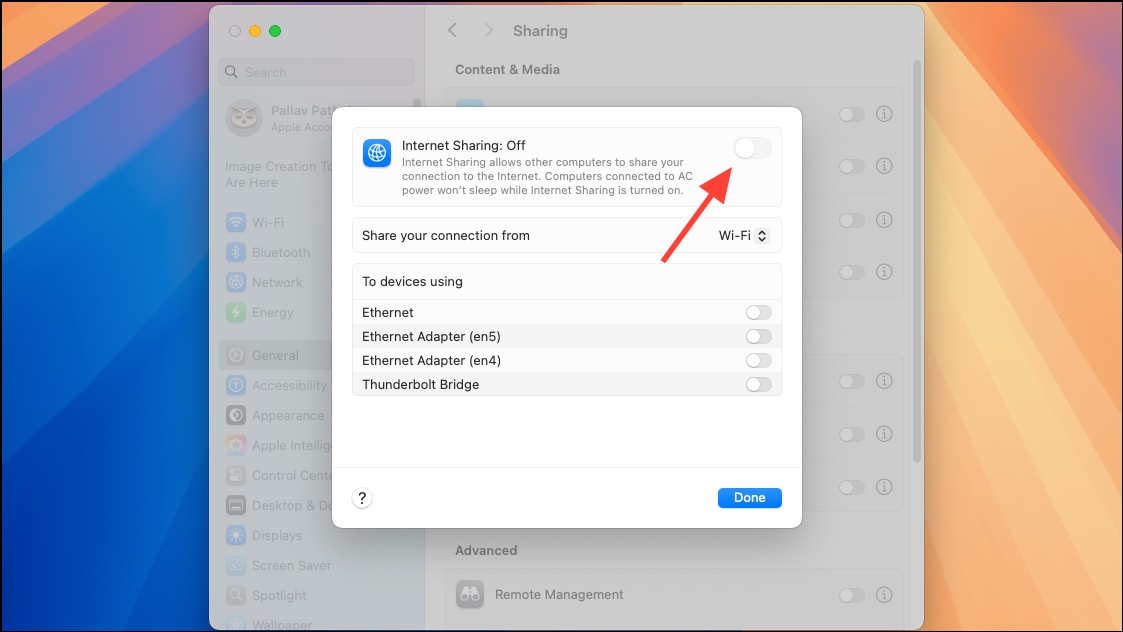Click the Remote Management binoculars icon
1123x632 pixels.
click(x=470, y=595)
